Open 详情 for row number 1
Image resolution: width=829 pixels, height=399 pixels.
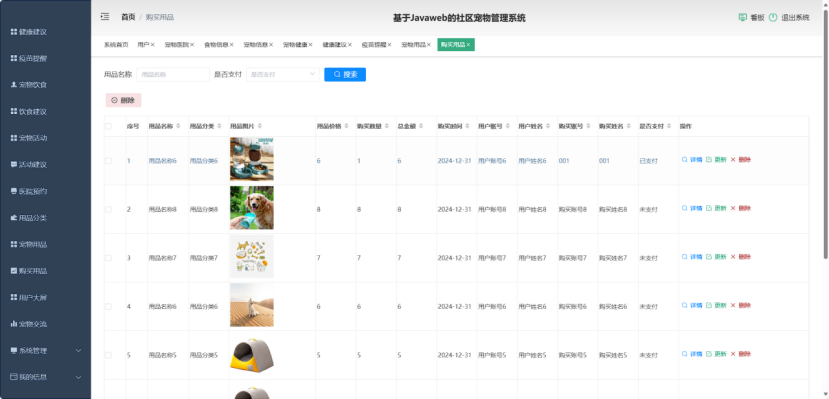692,160
